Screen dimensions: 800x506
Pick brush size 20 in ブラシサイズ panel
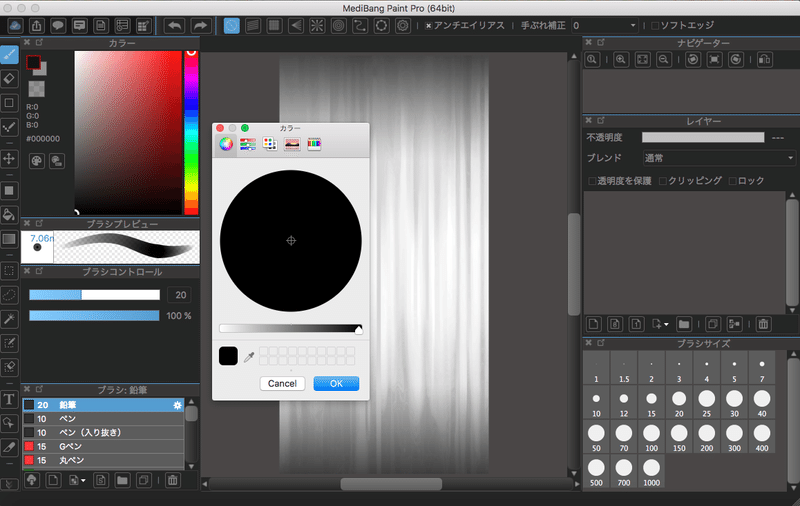(679, 403)
